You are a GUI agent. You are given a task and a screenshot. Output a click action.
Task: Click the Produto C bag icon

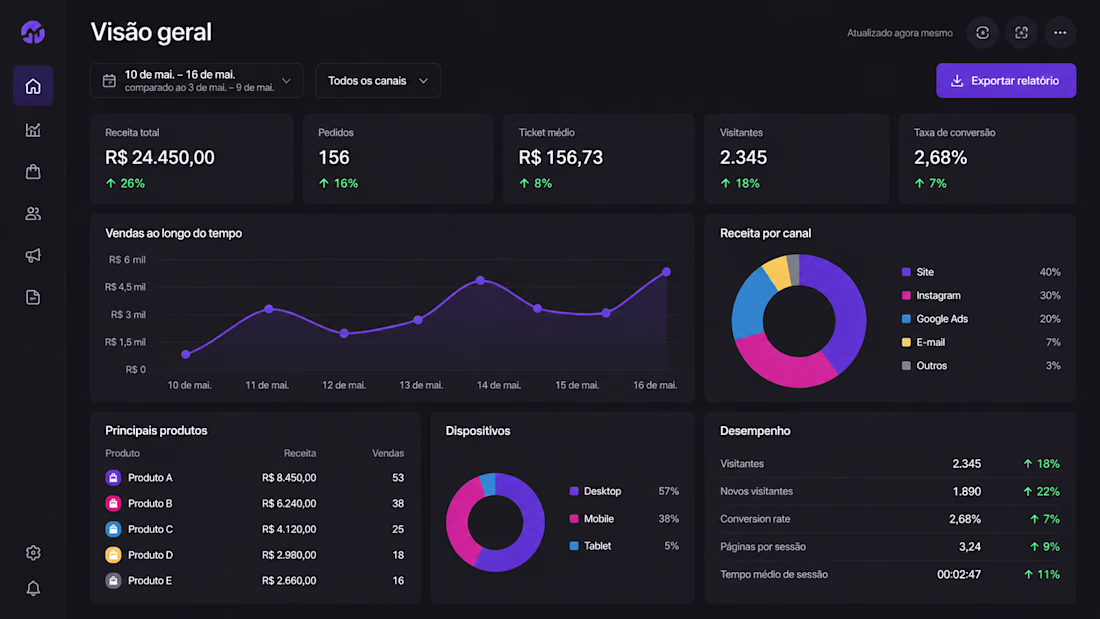113,529
